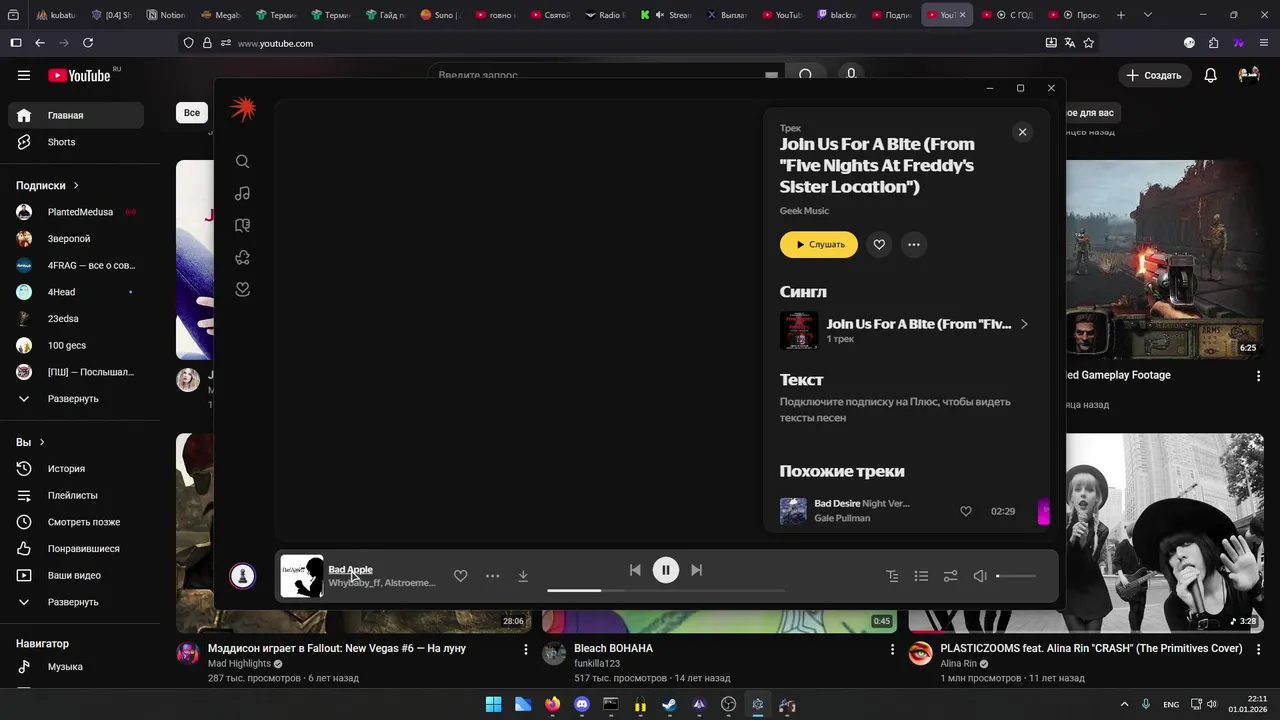Screen dimensions: 1280x720
Task: Seek within the track progress bar
Action: click(x=666, y=590)
